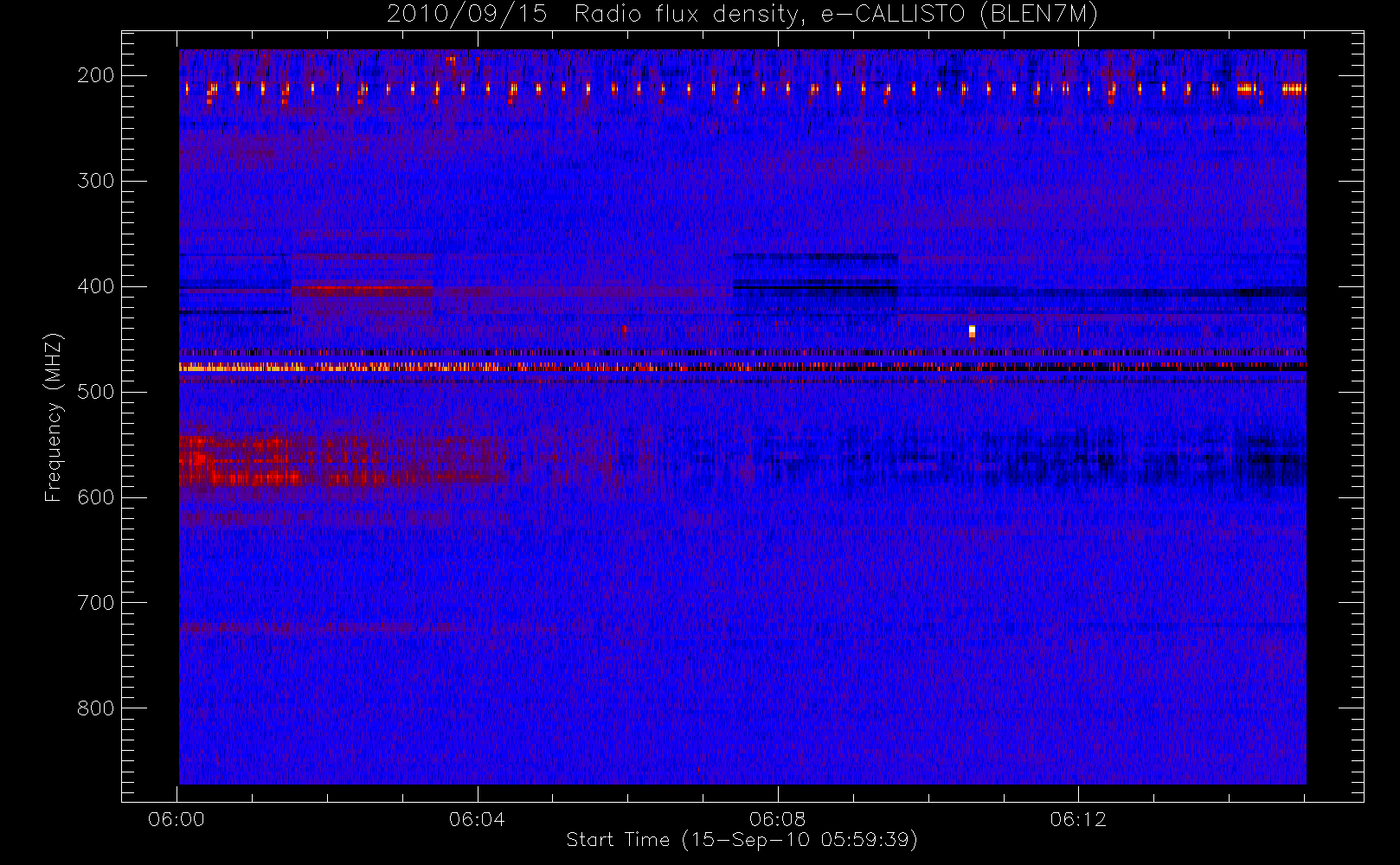
Task: Click the 200 frequency tick label
Action: [96, 75]
